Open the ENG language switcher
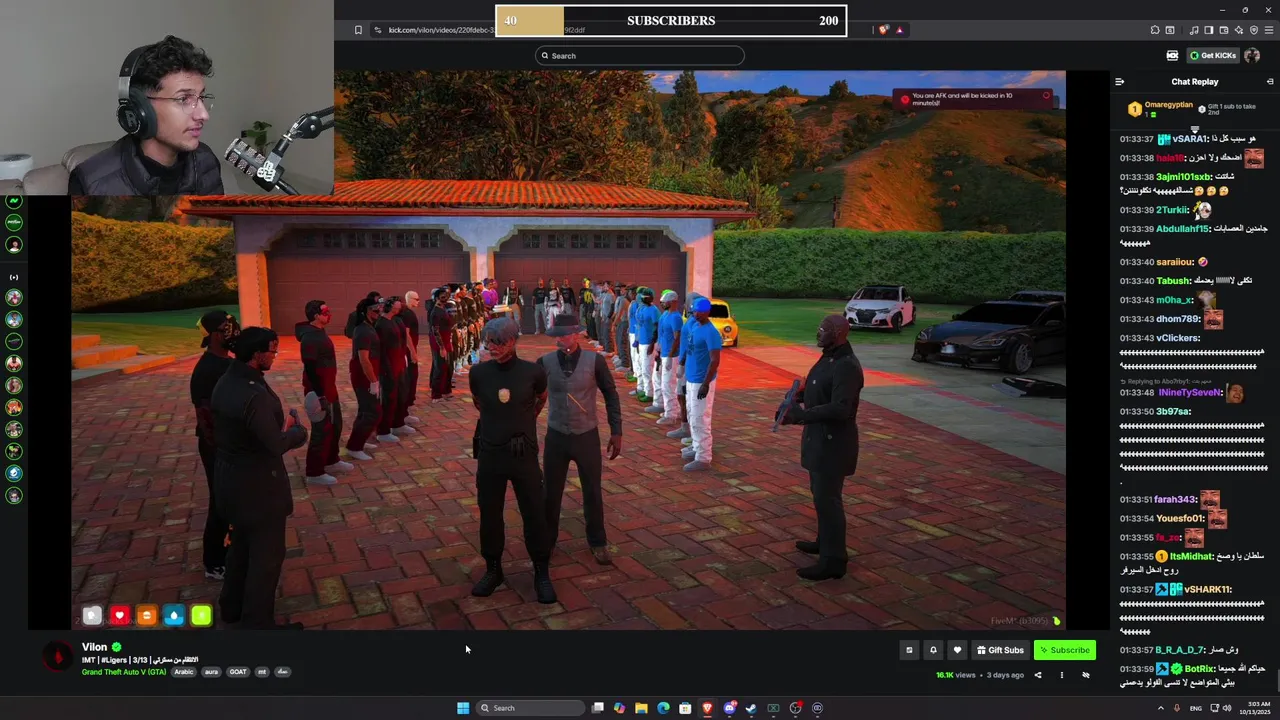The image size is (1280, 720). tap(1195, 708)
